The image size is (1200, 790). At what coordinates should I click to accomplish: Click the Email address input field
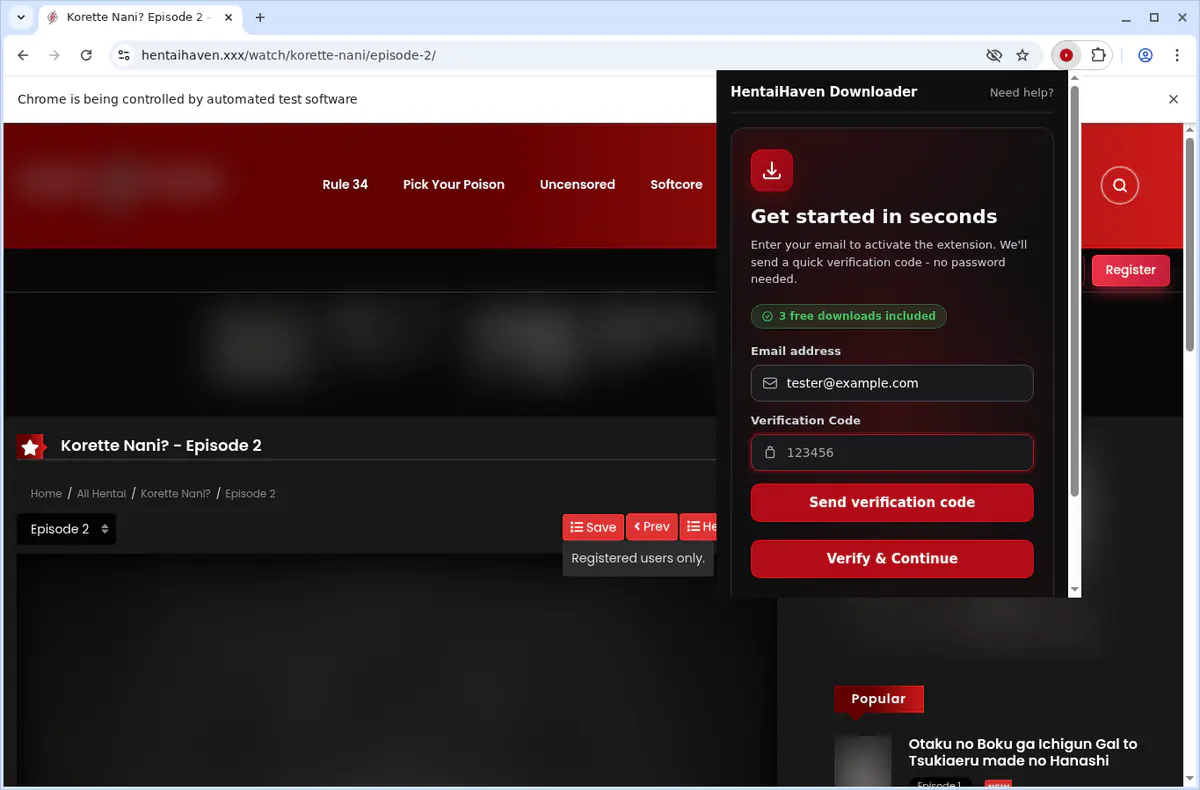[892, 383]
